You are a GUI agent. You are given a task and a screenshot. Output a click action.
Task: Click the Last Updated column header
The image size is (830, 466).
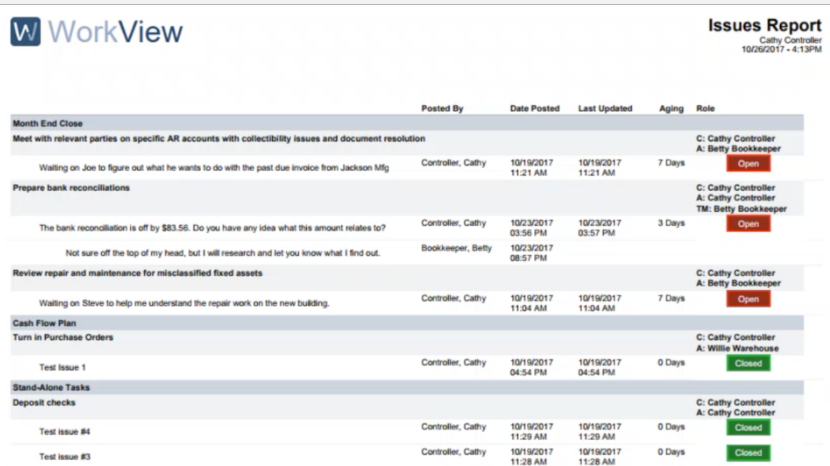(x=605, y=108)
